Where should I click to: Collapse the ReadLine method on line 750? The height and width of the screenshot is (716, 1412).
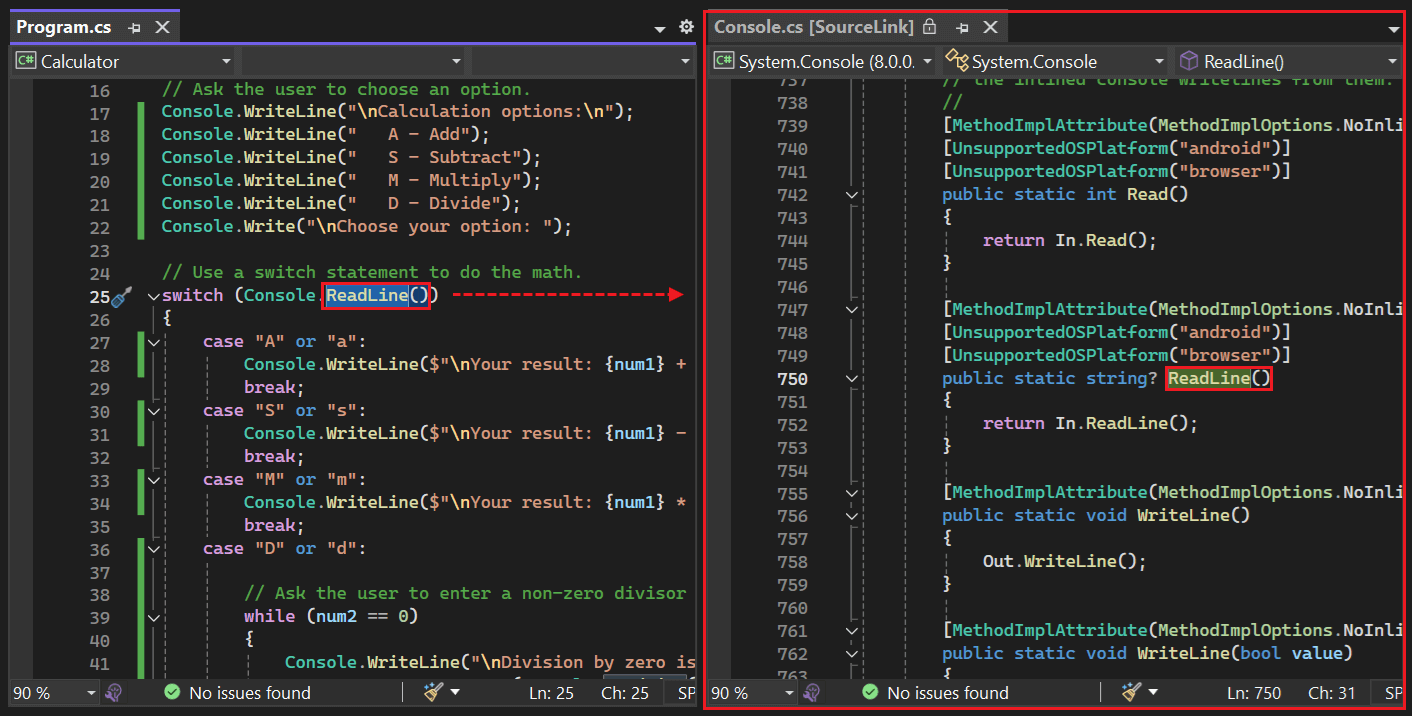pyautogui.click(x=851, y=379)
